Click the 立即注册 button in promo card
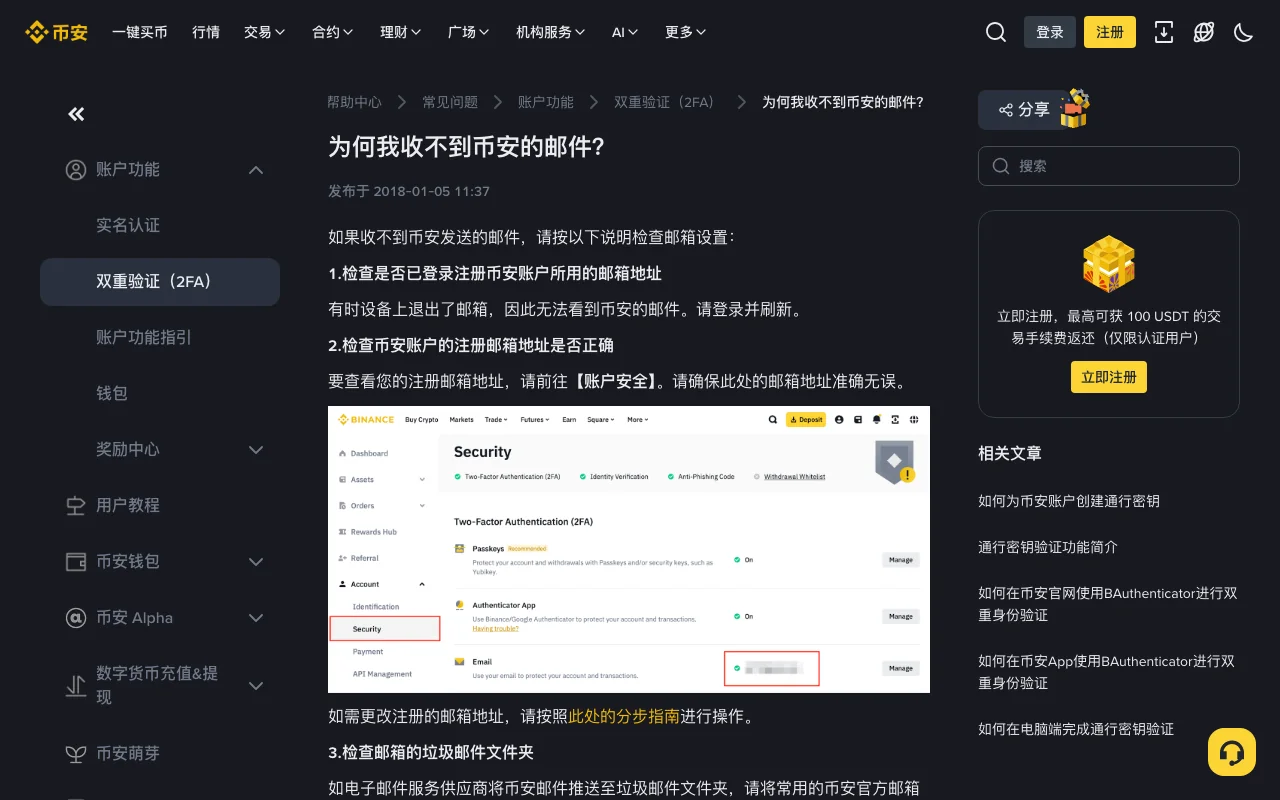The height and width of the screenshot is (800, 1280). click(x=1109, y=377)
